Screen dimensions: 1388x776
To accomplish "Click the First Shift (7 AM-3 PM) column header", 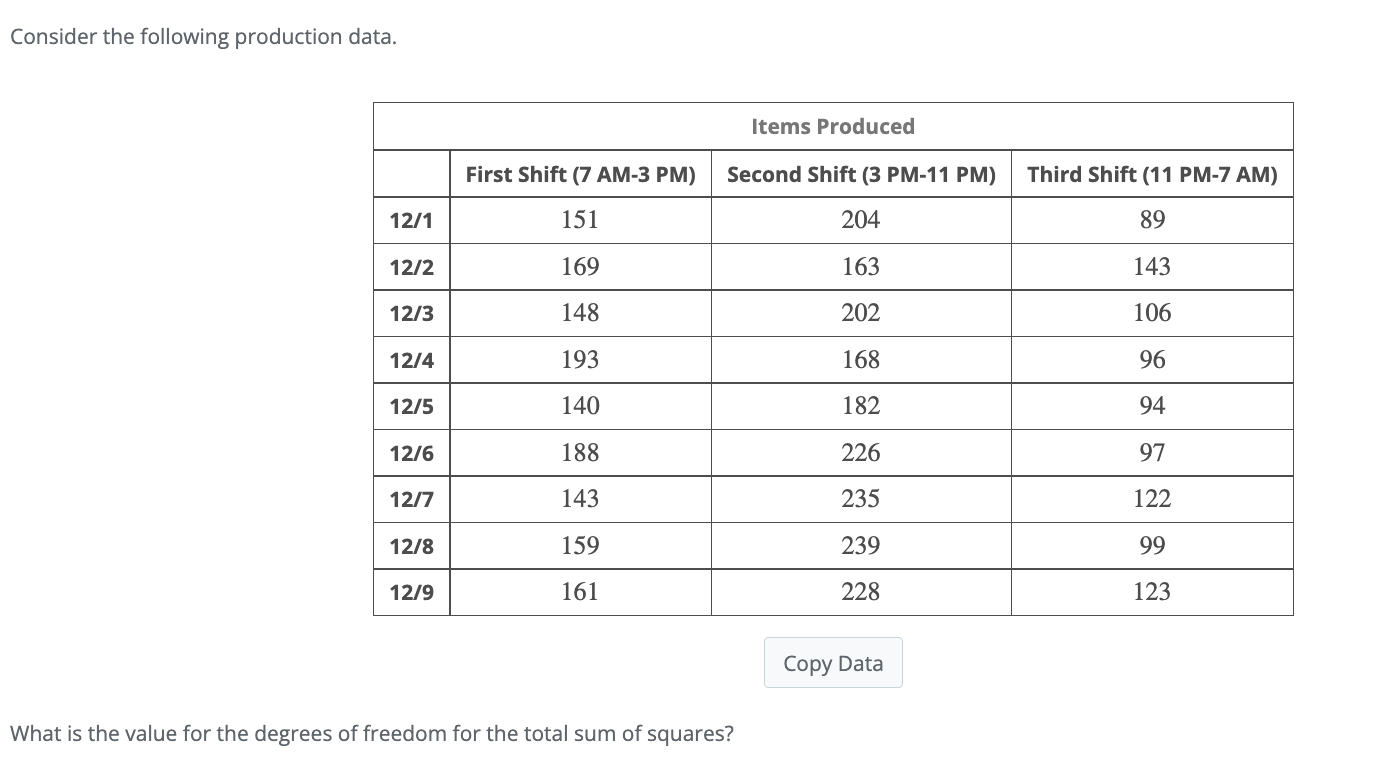I will [580, 173].
